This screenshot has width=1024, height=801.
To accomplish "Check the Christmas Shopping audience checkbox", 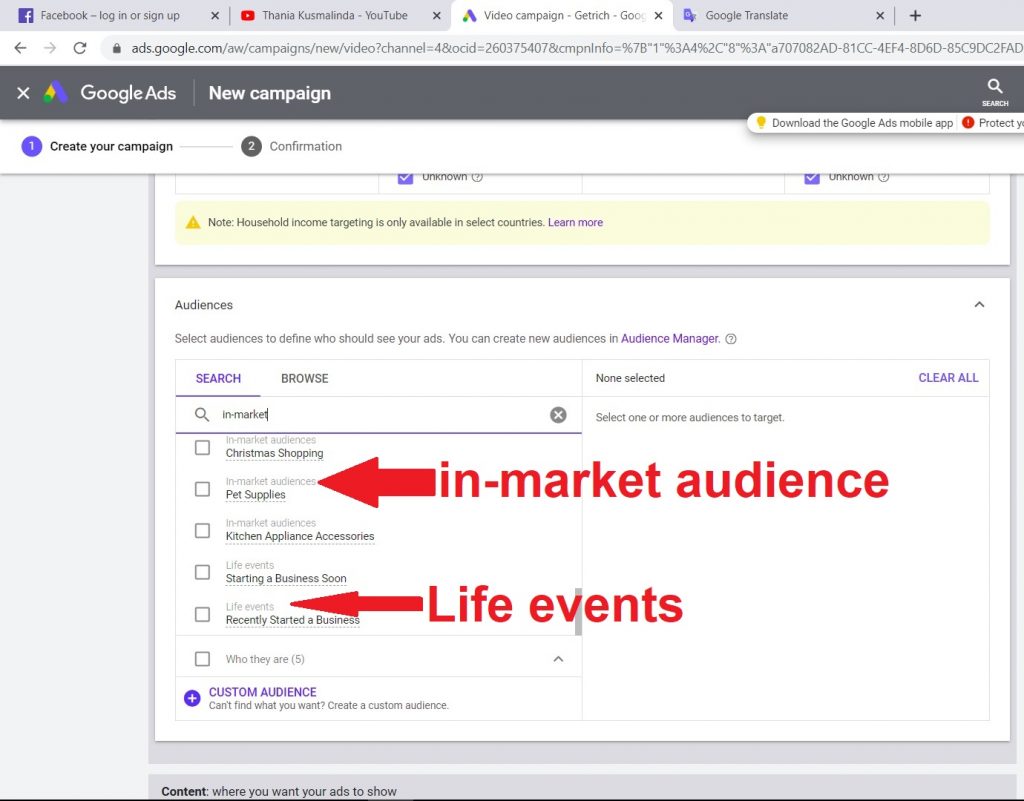I will point(202,447).
